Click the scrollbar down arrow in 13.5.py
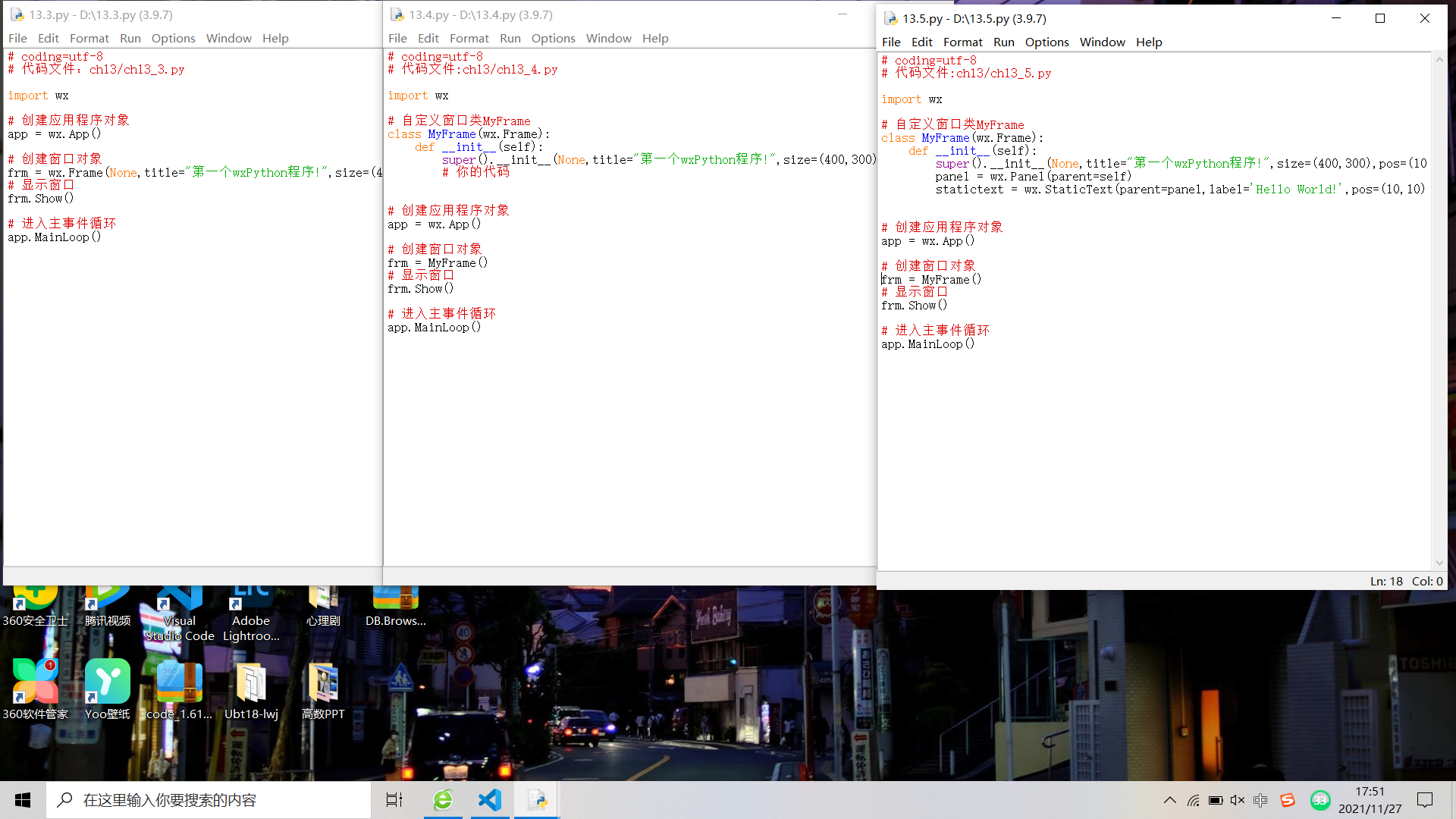Image resolution: width=1456 pixels, height=819 pixels. point(1439,563)
